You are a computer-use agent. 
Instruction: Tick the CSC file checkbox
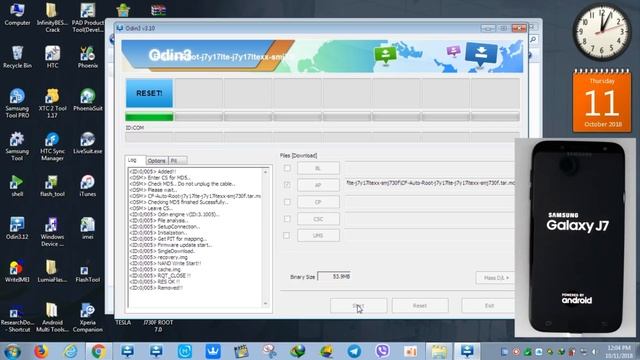287,219
